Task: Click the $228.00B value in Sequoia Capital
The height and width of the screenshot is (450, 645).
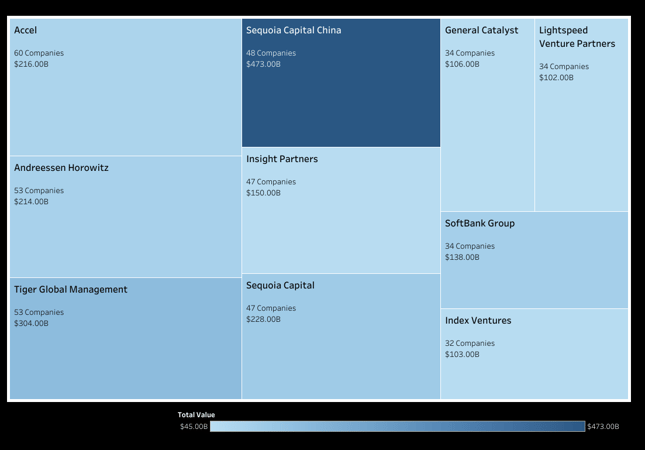Action: click(x=263, y=319)
